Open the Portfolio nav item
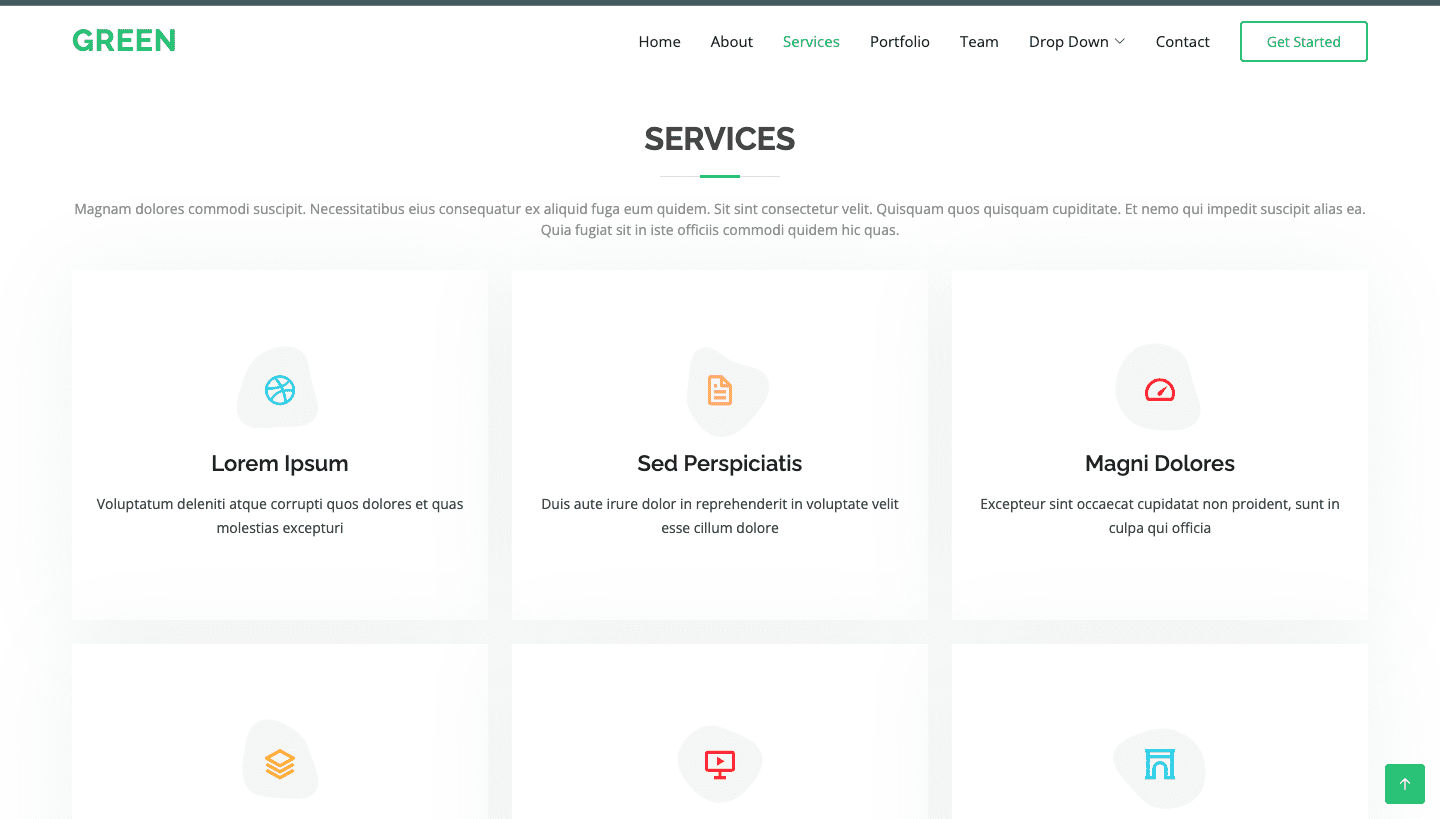 click(899, 42)
